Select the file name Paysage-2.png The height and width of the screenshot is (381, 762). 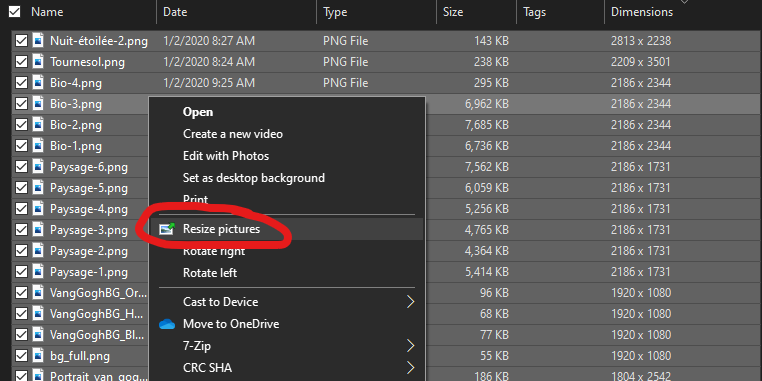click(x=89, y=251)
